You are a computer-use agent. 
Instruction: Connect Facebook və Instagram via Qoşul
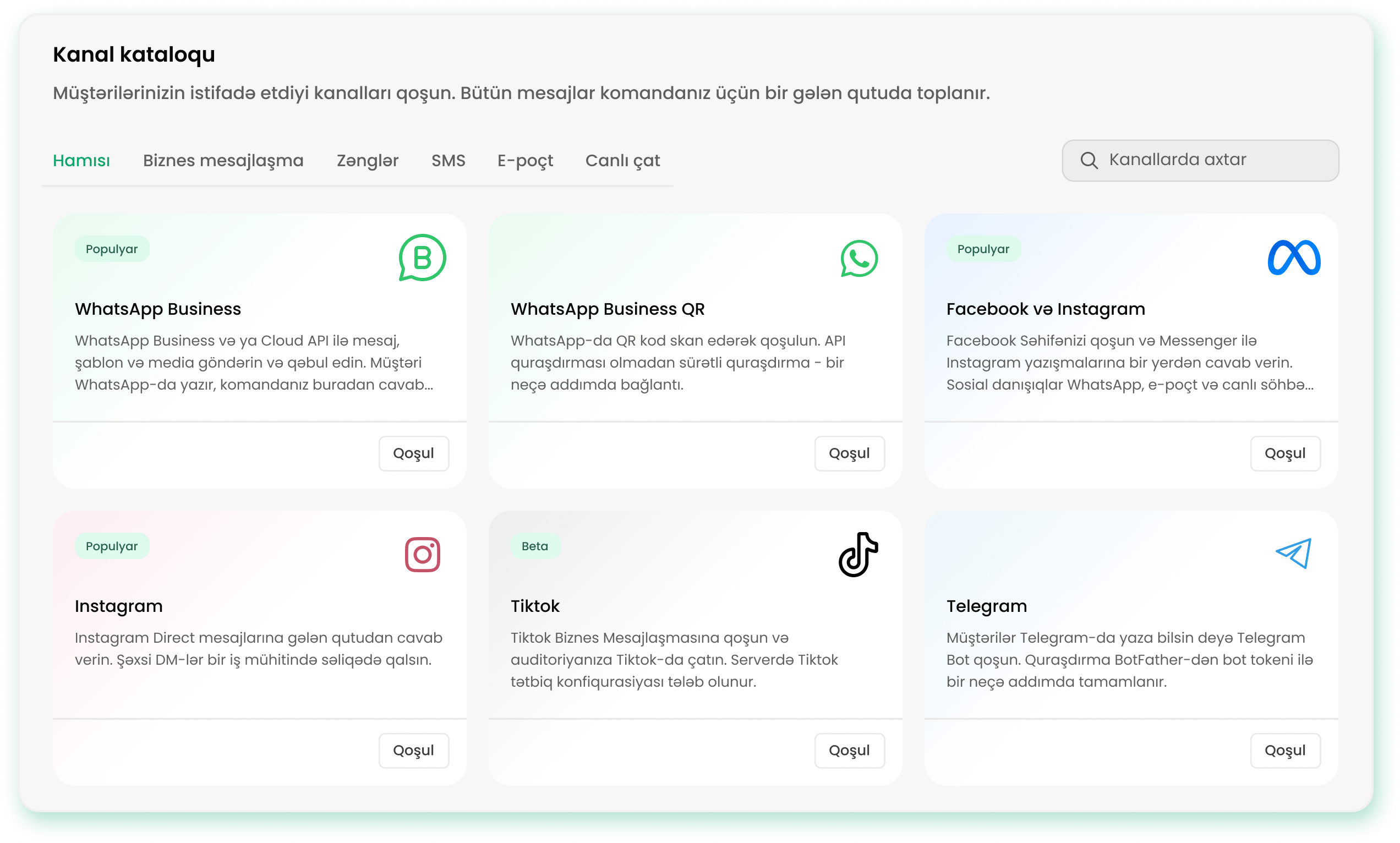(1284, 453)
